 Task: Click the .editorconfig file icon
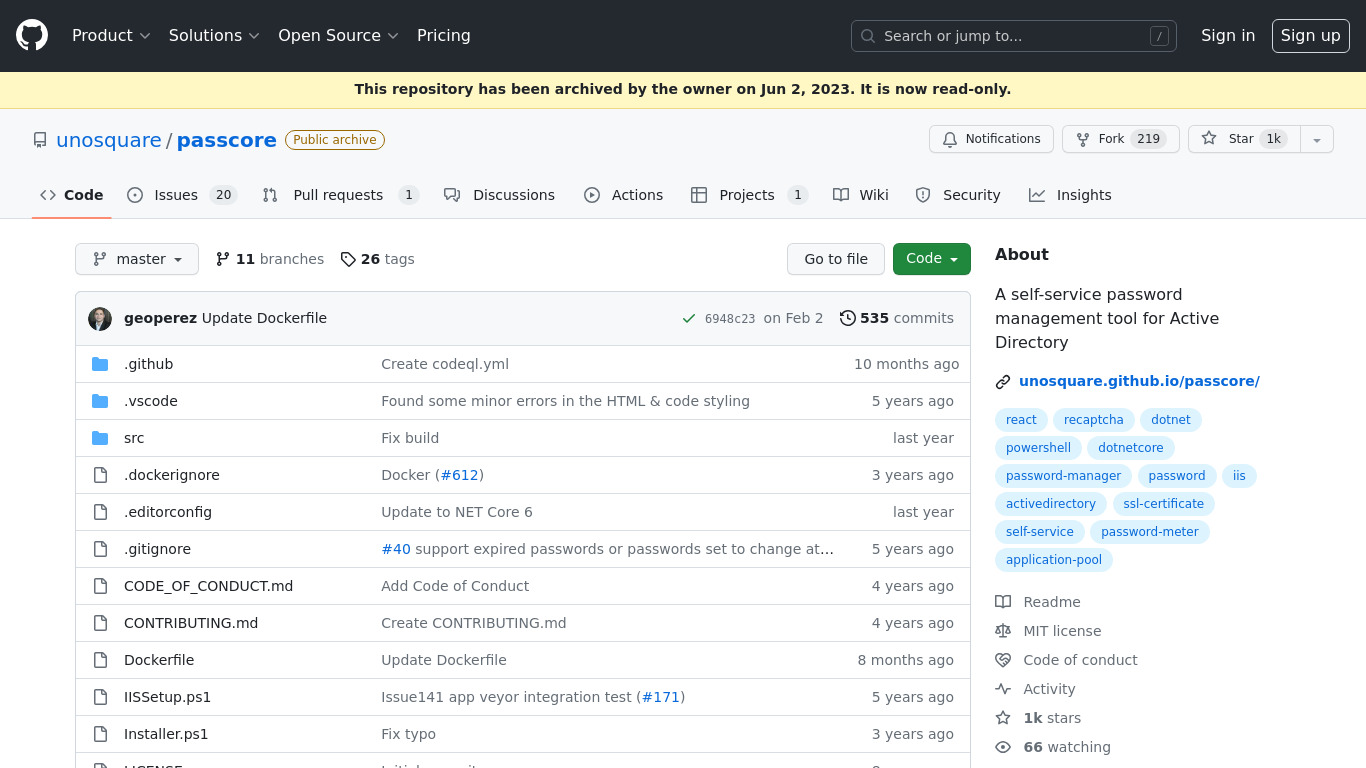[100, 512]
